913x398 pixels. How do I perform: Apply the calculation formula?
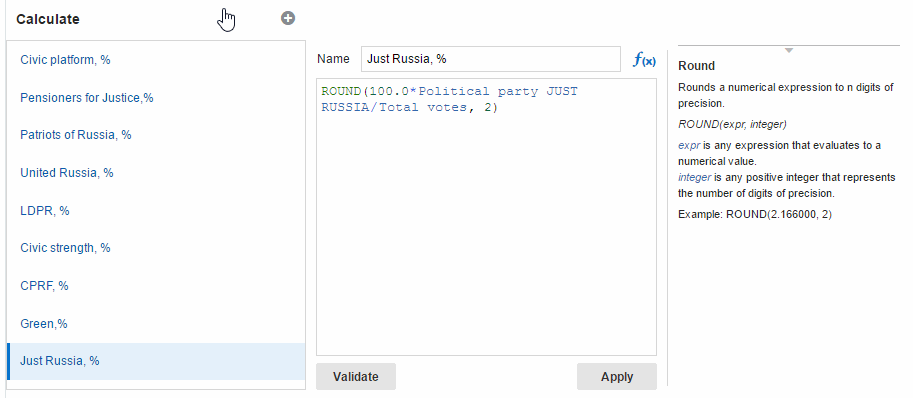(617, 376)
